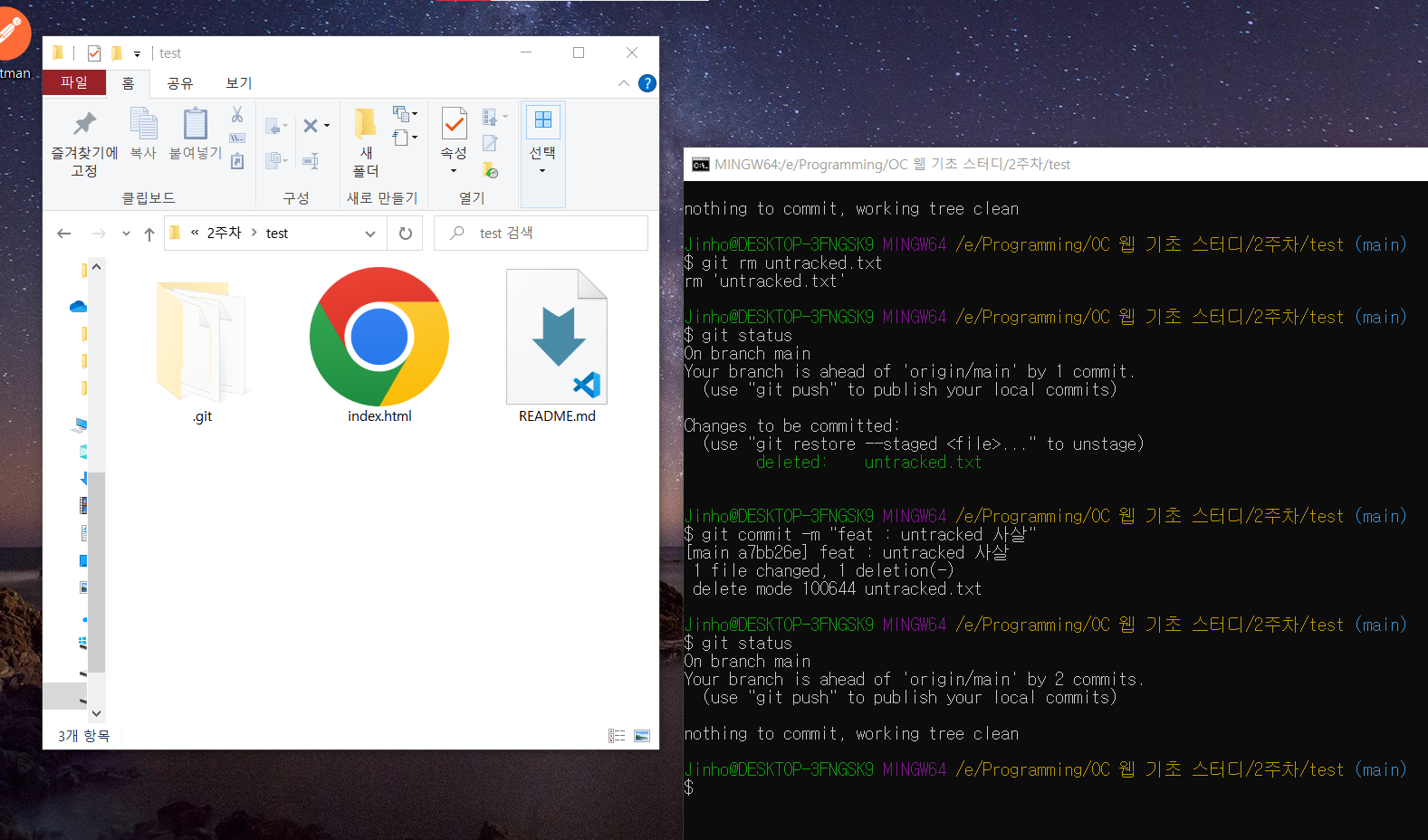Viewport: 1428px width, 840px height.
Task: Click the last '$' prompt in terminal
Action: [x=689, y=787]
